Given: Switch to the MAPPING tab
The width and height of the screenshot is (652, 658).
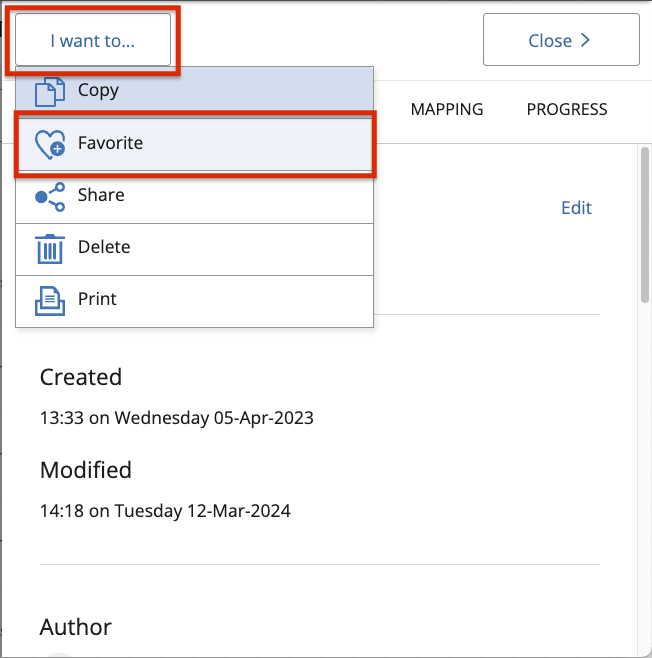Looking at the screenshot, I should [447, 109].
